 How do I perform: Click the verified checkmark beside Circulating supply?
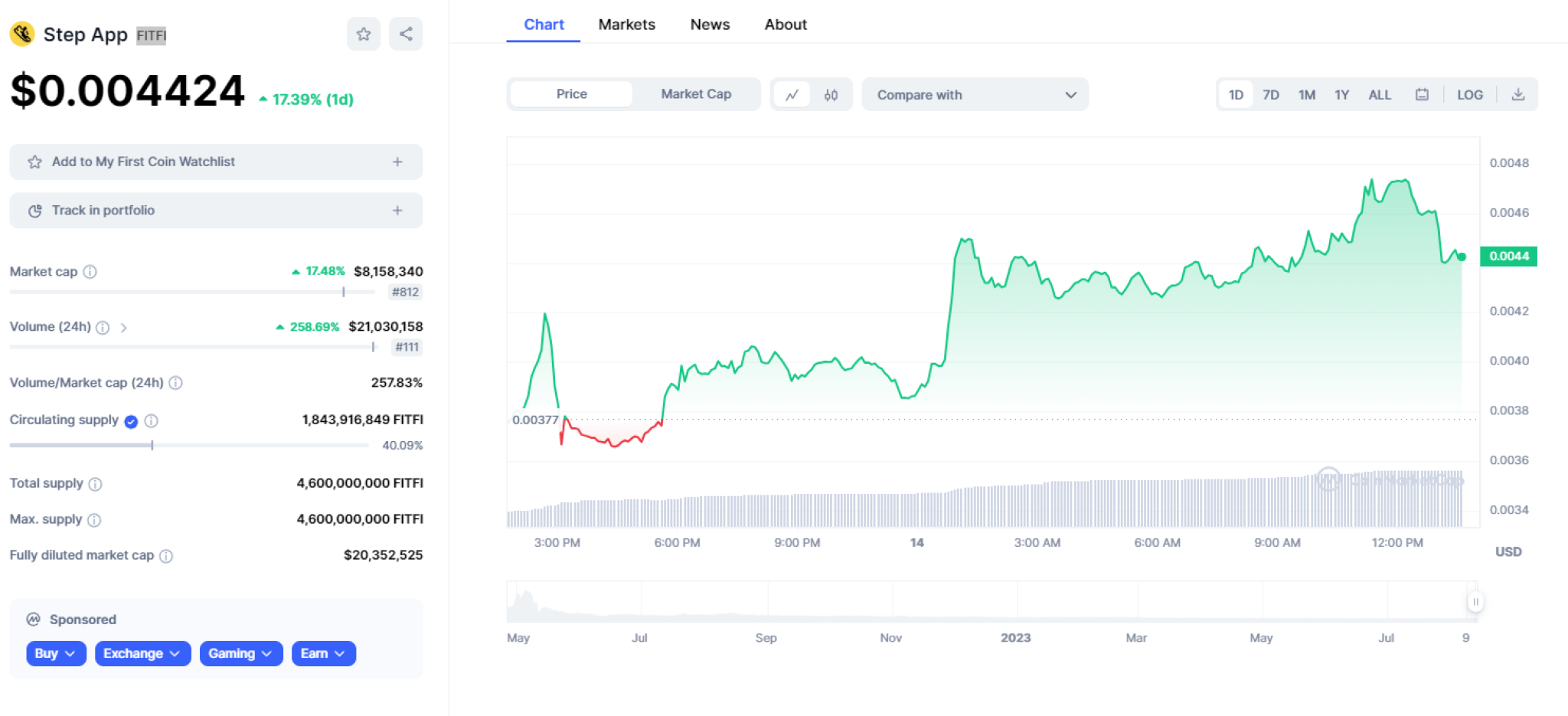tap(131, 420)
